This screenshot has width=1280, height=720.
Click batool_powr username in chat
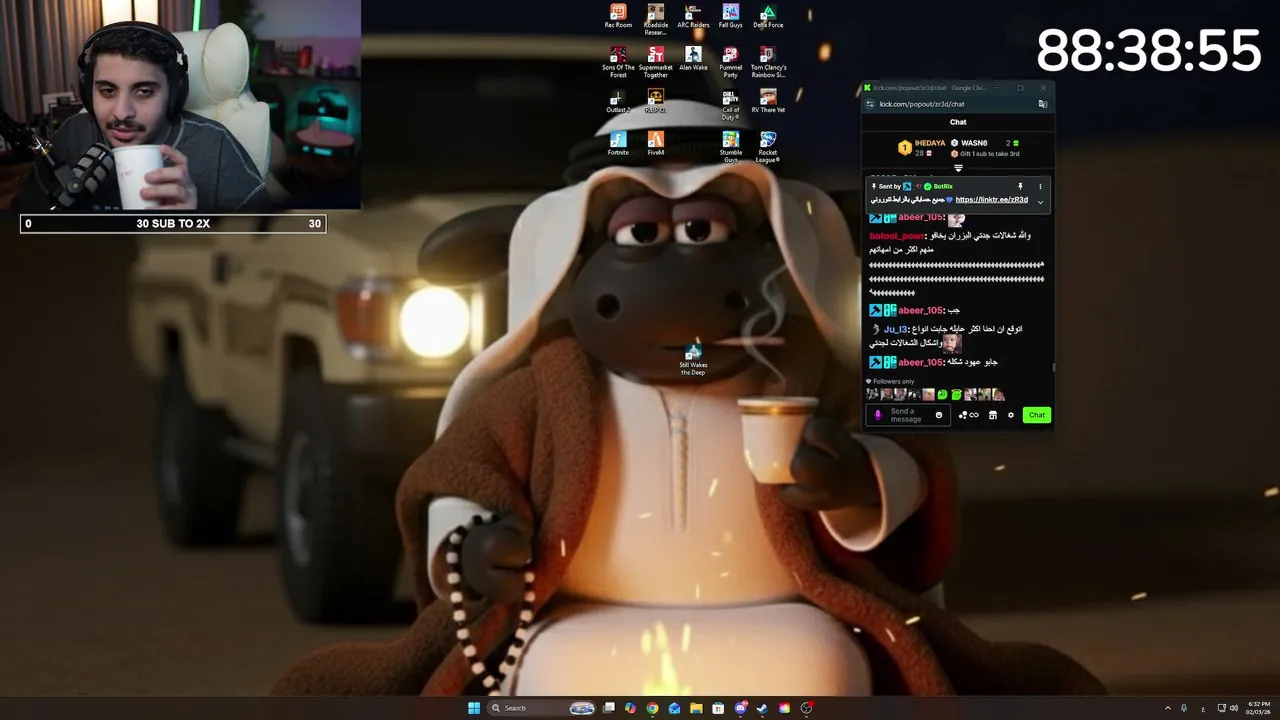pyautogui.click(x=897, y=236)
